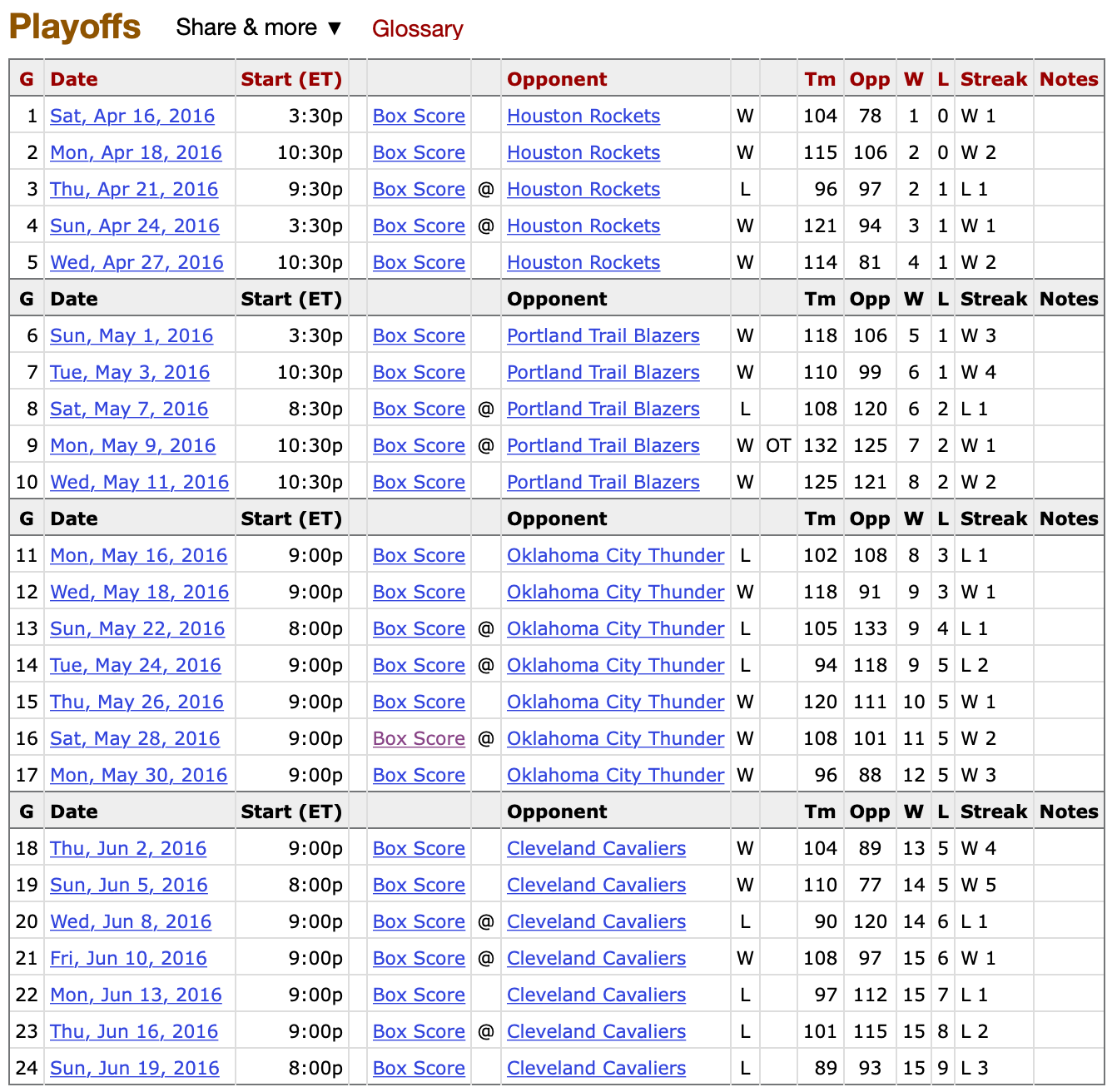Open Cleveland Cavaliers link in game 22 row
Viewport: 1112px width, 1092px height.
pyautogui.click(x=596, y=995)
